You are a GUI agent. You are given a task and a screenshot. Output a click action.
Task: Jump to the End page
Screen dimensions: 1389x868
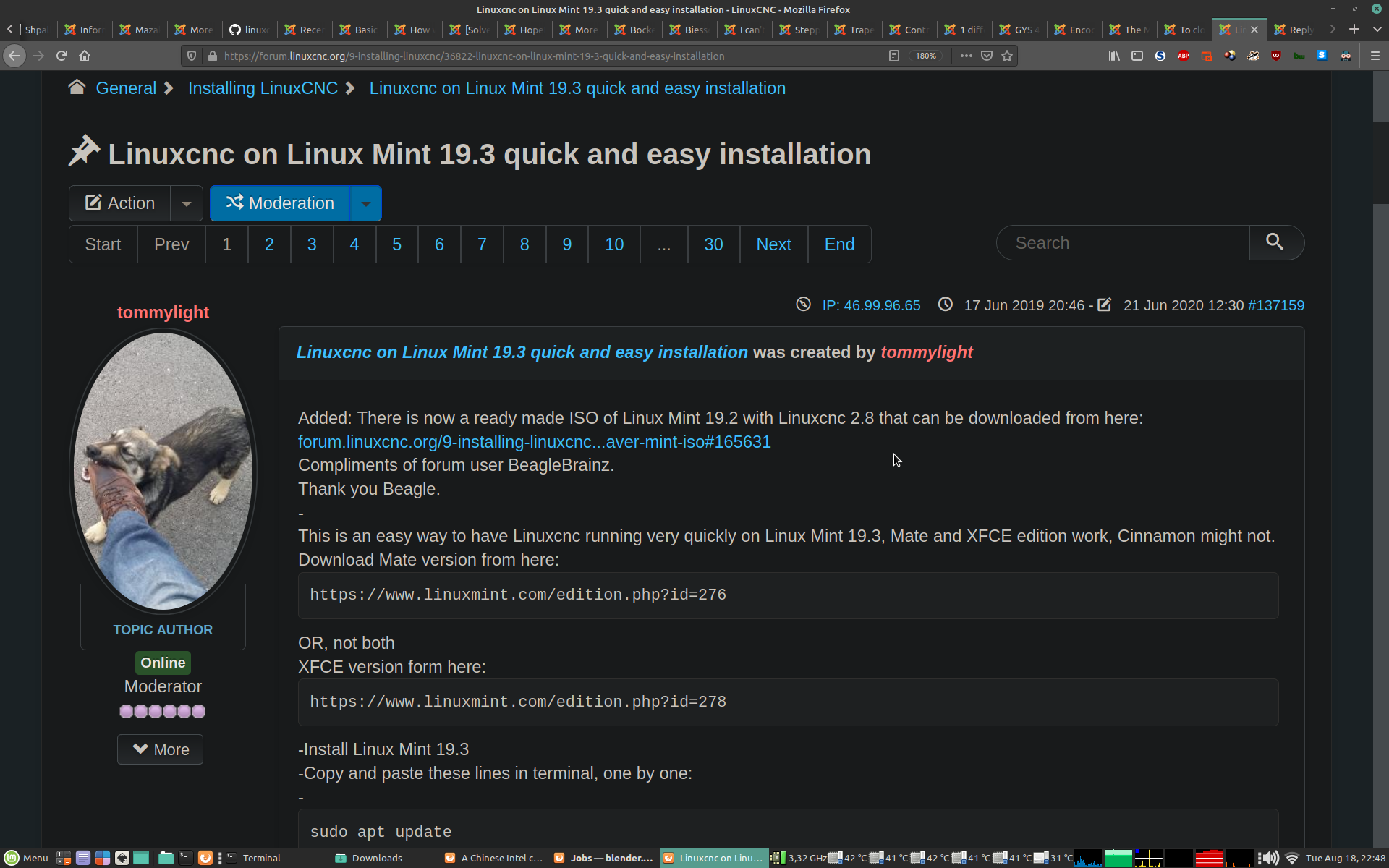coord(839,244)
